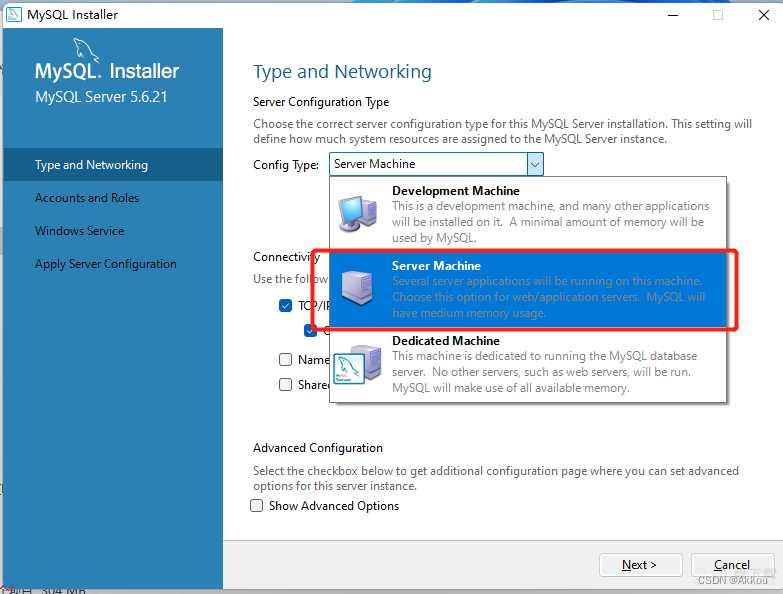
Task: Close the MySQL Installer window
Action: point(764,15)
